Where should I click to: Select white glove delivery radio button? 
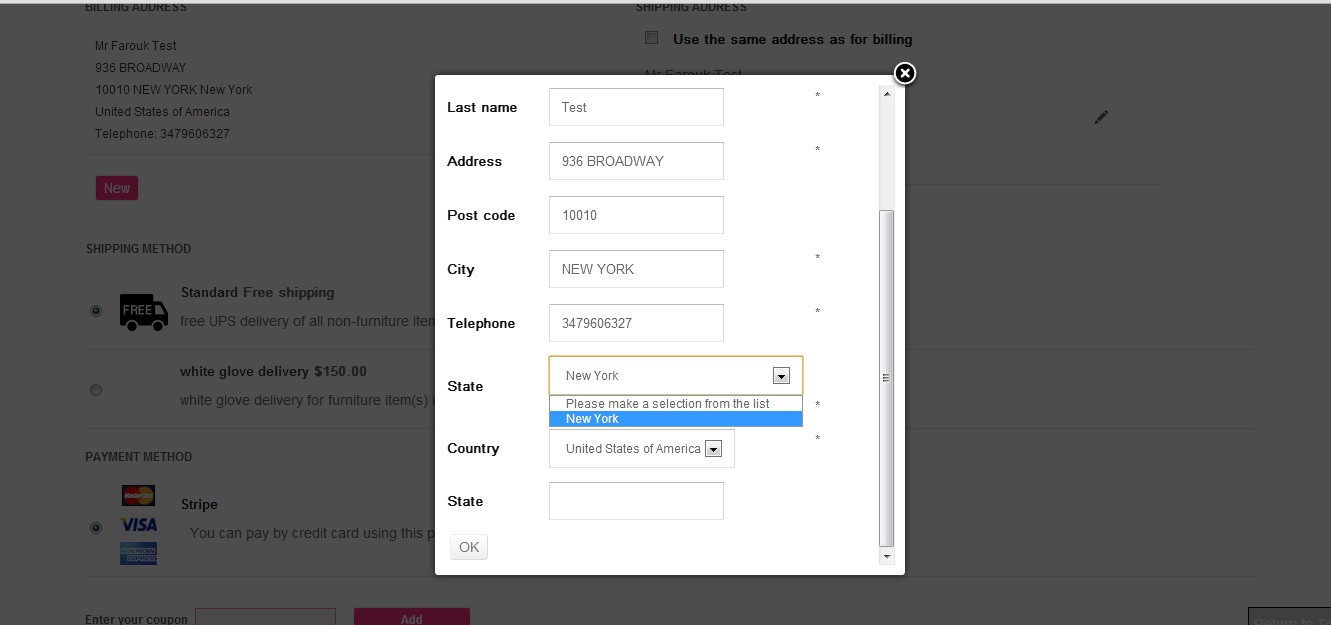[96, 390]
